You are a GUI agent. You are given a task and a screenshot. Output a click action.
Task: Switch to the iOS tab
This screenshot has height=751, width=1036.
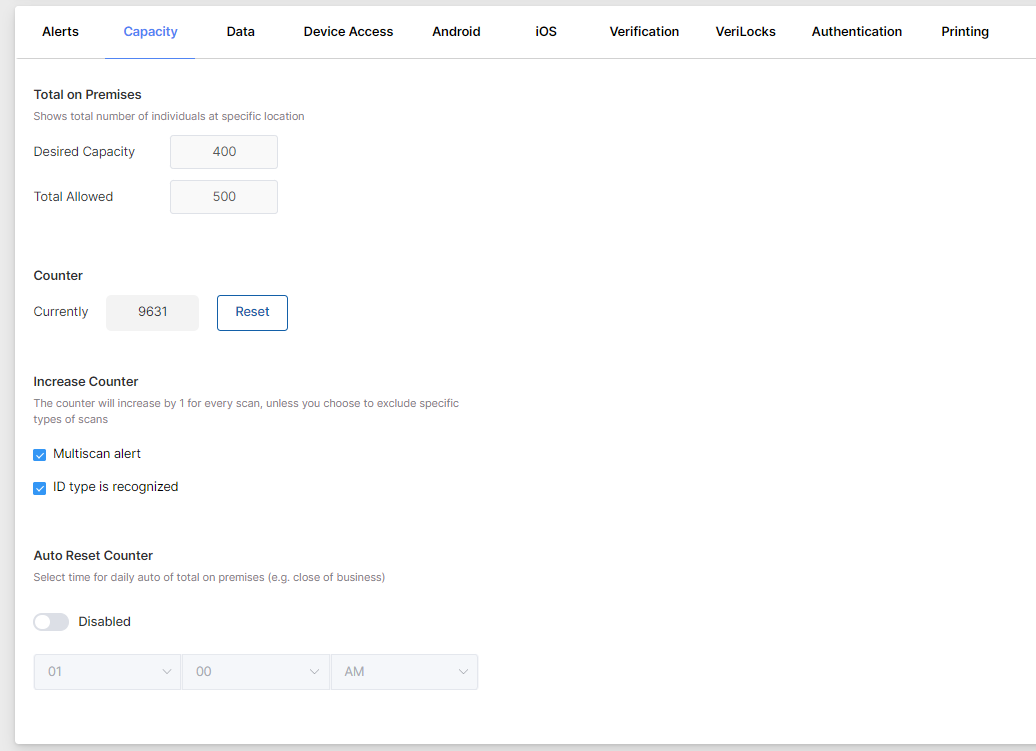coord(546,31)
